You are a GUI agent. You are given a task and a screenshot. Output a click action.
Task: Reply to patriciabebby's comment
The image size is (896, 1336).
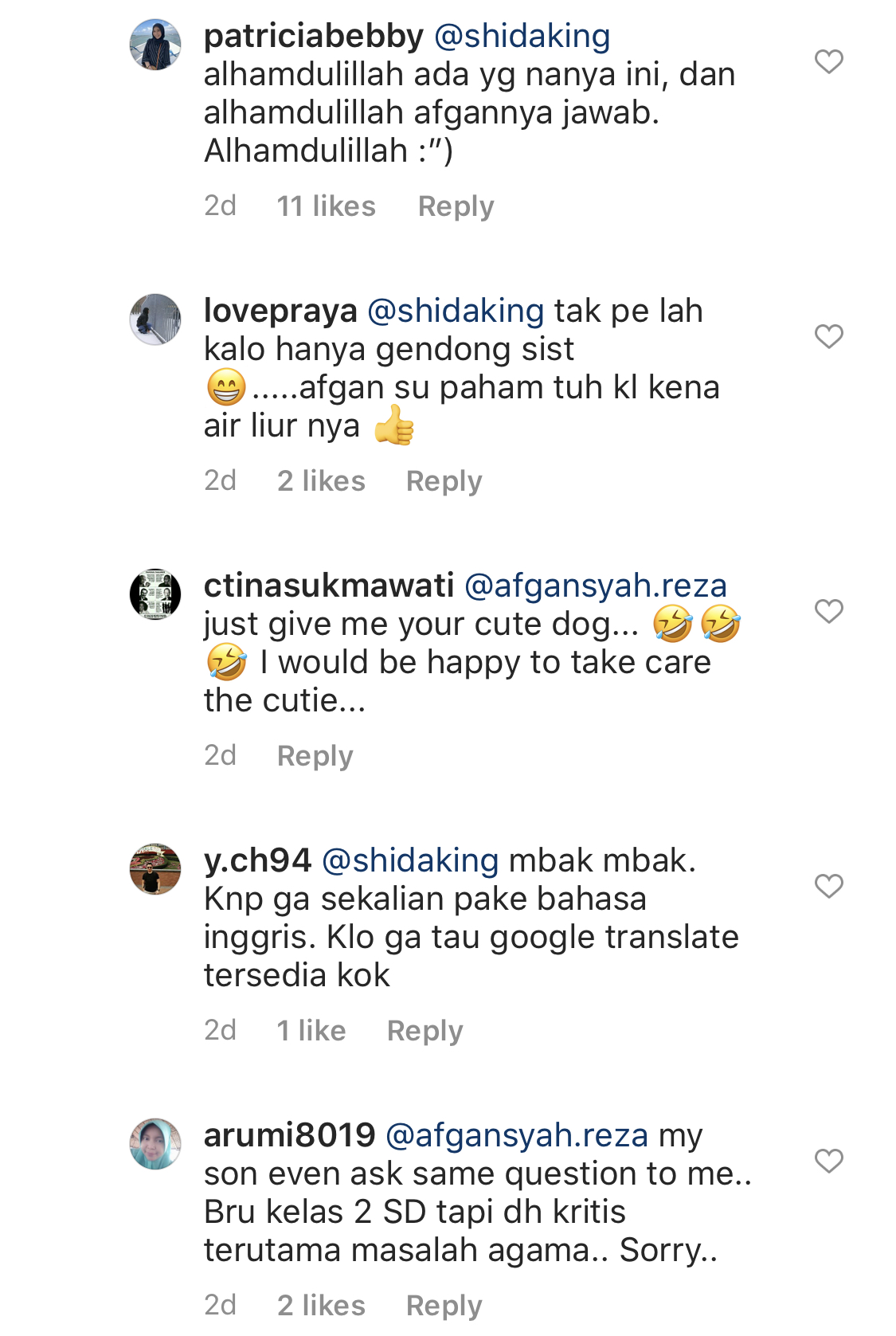point(456,206)
